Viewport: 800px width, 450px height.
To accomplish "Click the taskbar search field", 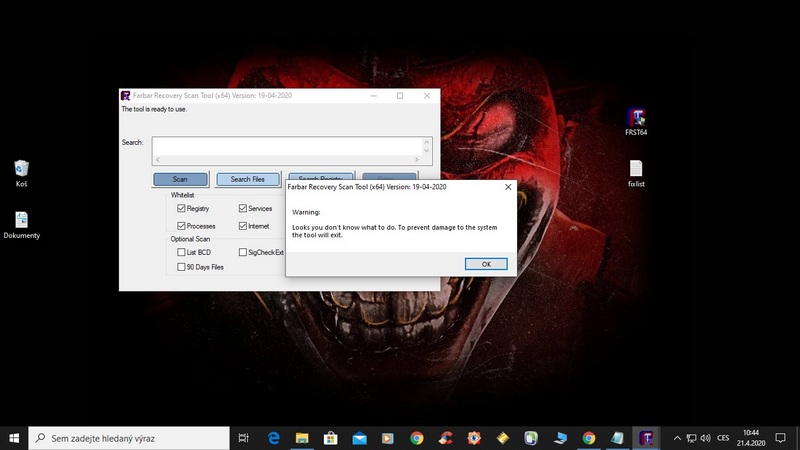I will 129,438.
